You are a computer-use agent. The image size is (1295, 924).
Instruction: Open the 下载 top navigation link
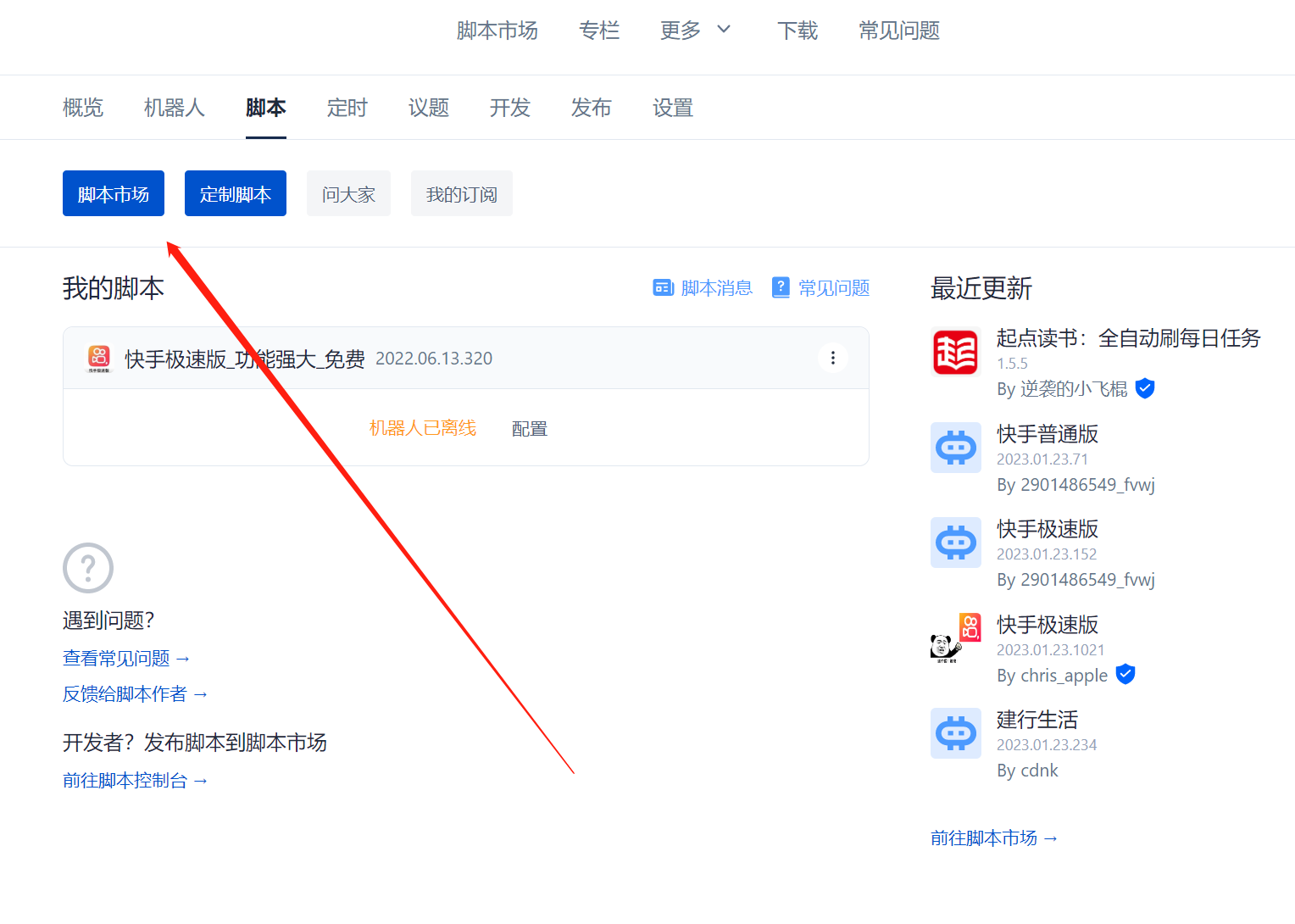[x=798, y=31]
